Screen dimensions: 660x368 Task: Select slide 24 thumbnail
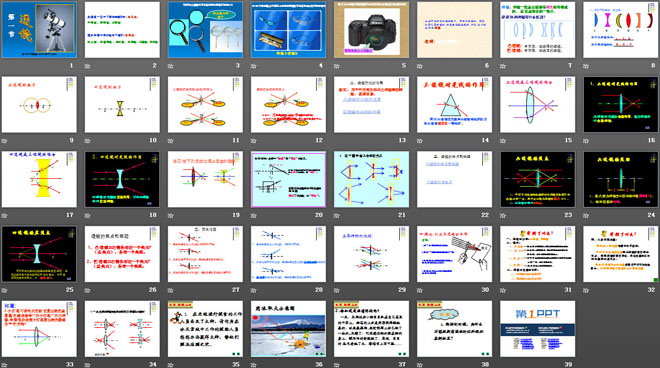coord(621,179)
